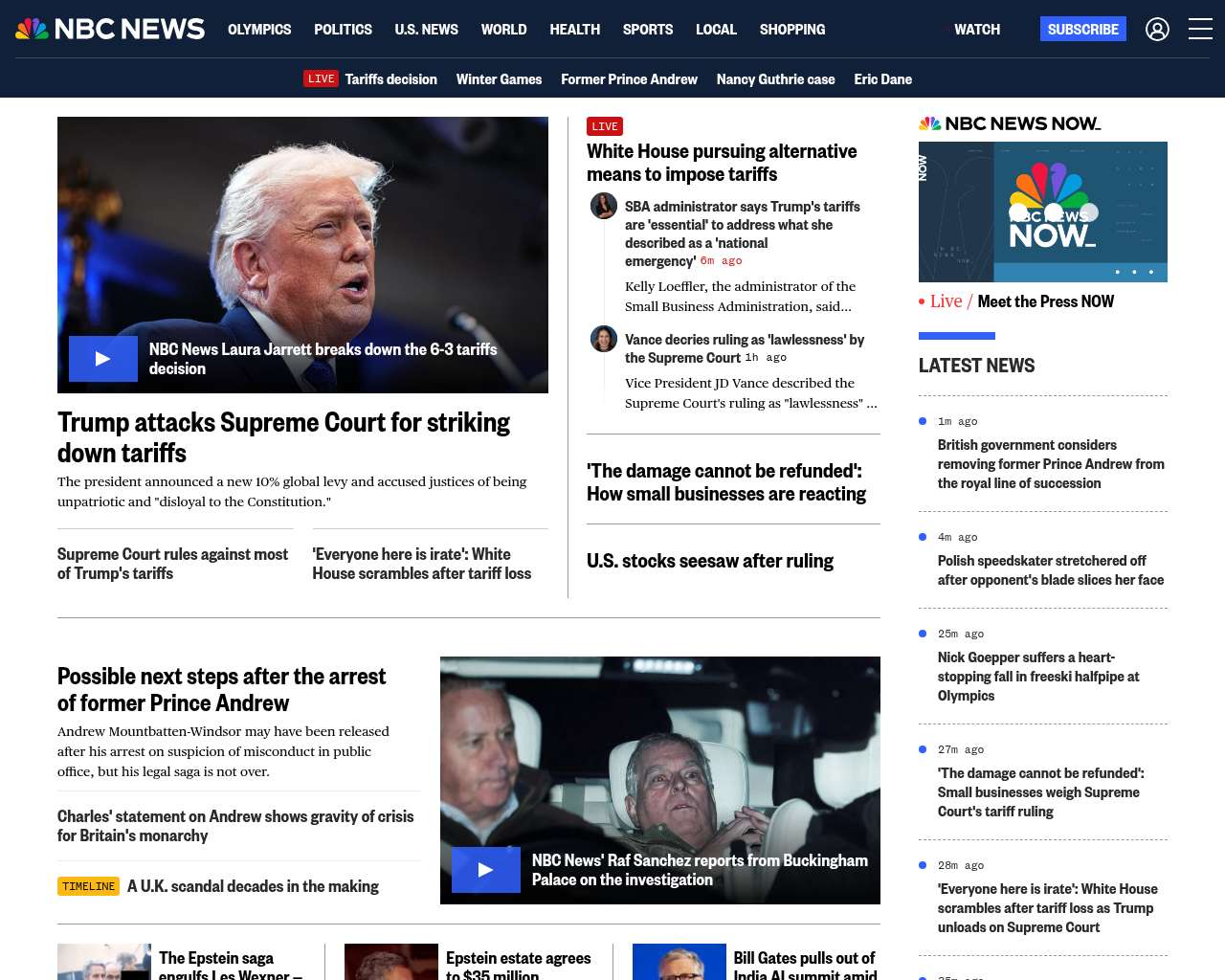
Task: Play the Laura Jarrett tariffs video
Action: point(103,359)
